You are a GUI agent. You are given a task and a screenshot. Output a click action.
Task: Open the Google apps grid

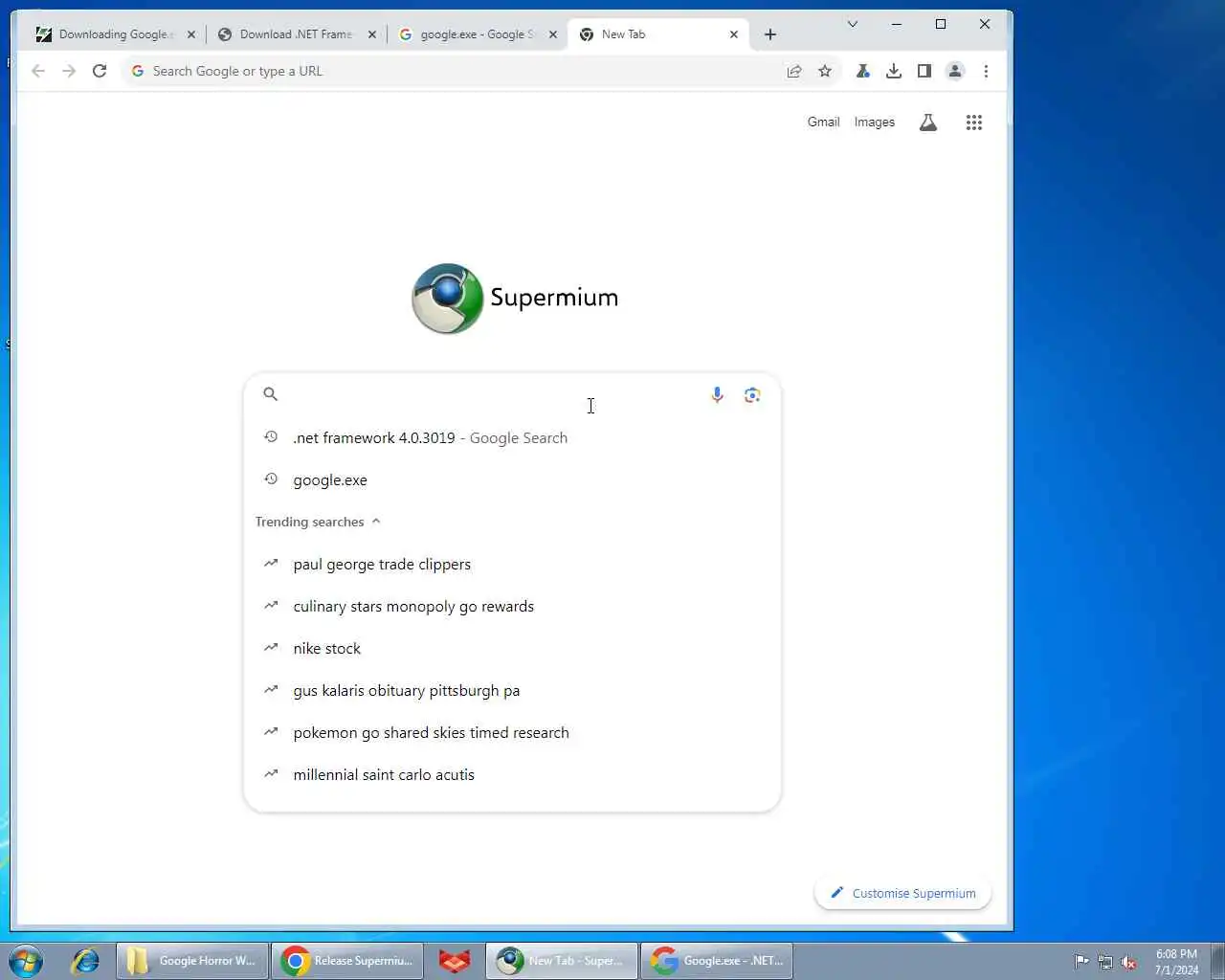click(x=974, y=122)
